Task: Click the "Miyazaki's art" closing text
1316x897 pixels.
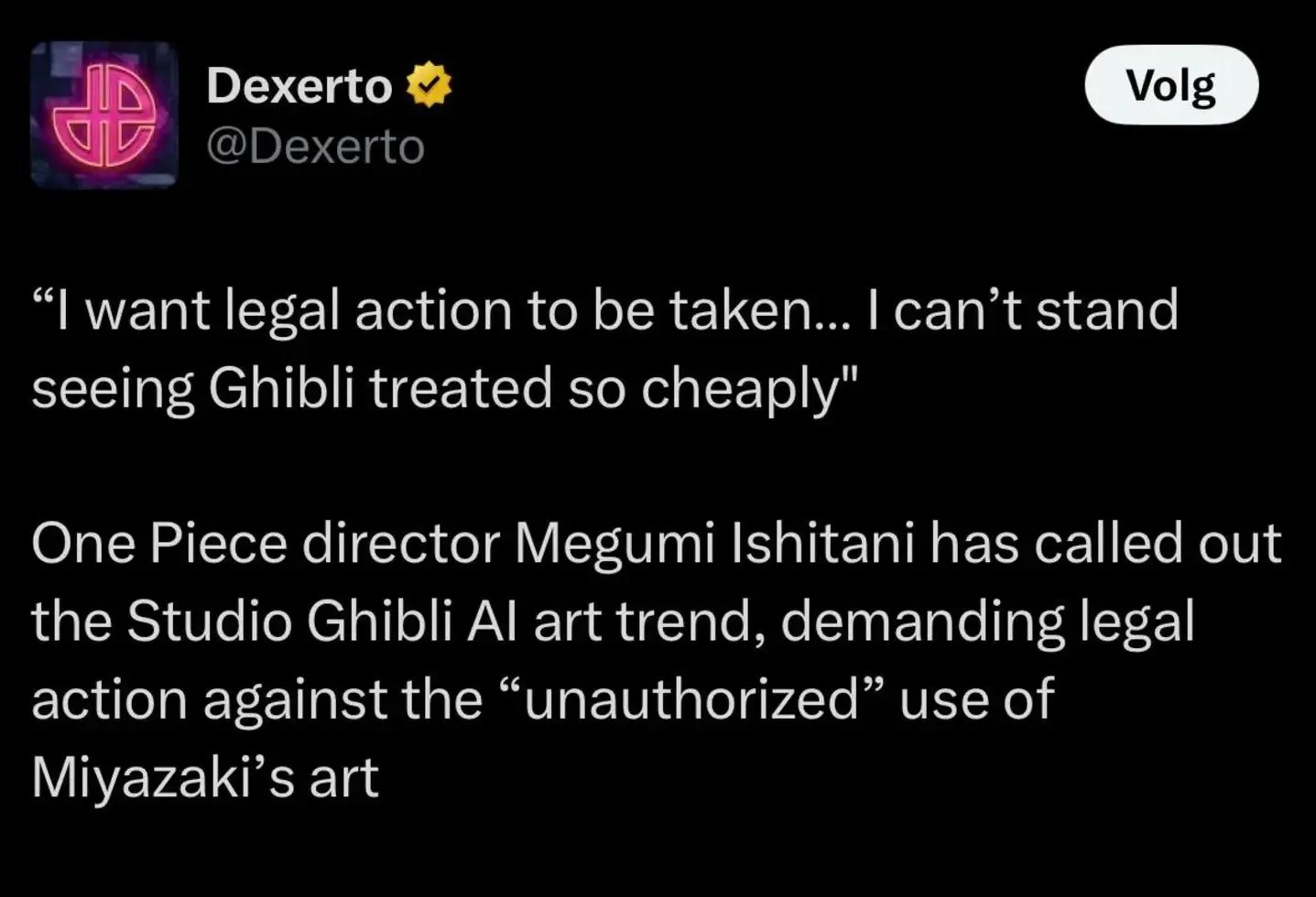Action: (205, 778)
